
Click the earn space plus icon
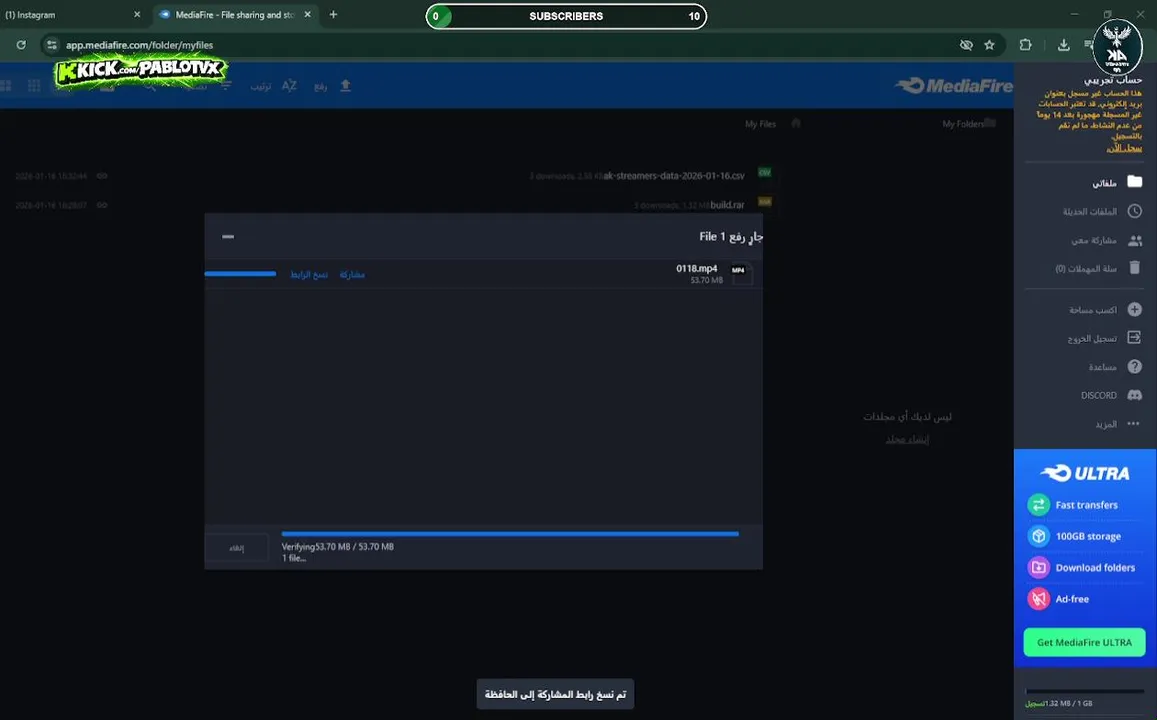tap(1135, 309)
